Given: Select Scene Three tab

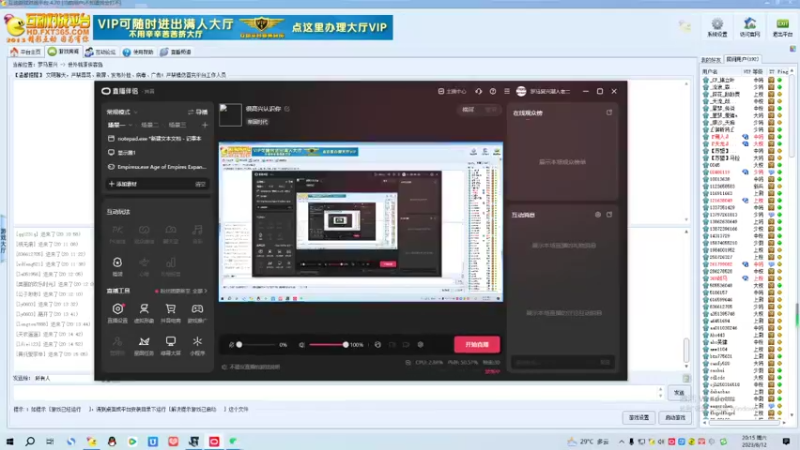Looking at the screenshot, I should click(177, 125).
